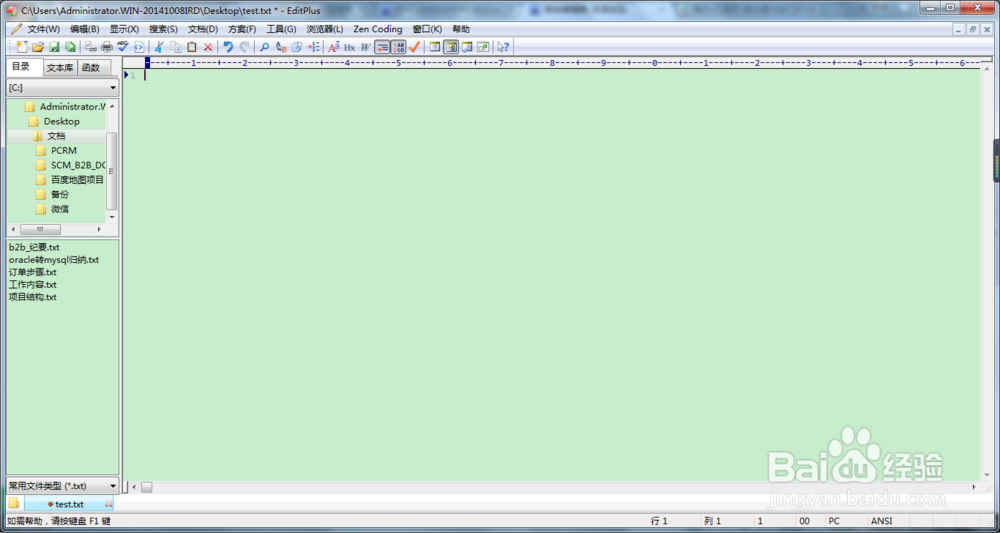
Task: Click the Copy icon in toolbar
Action: point(176,47)
